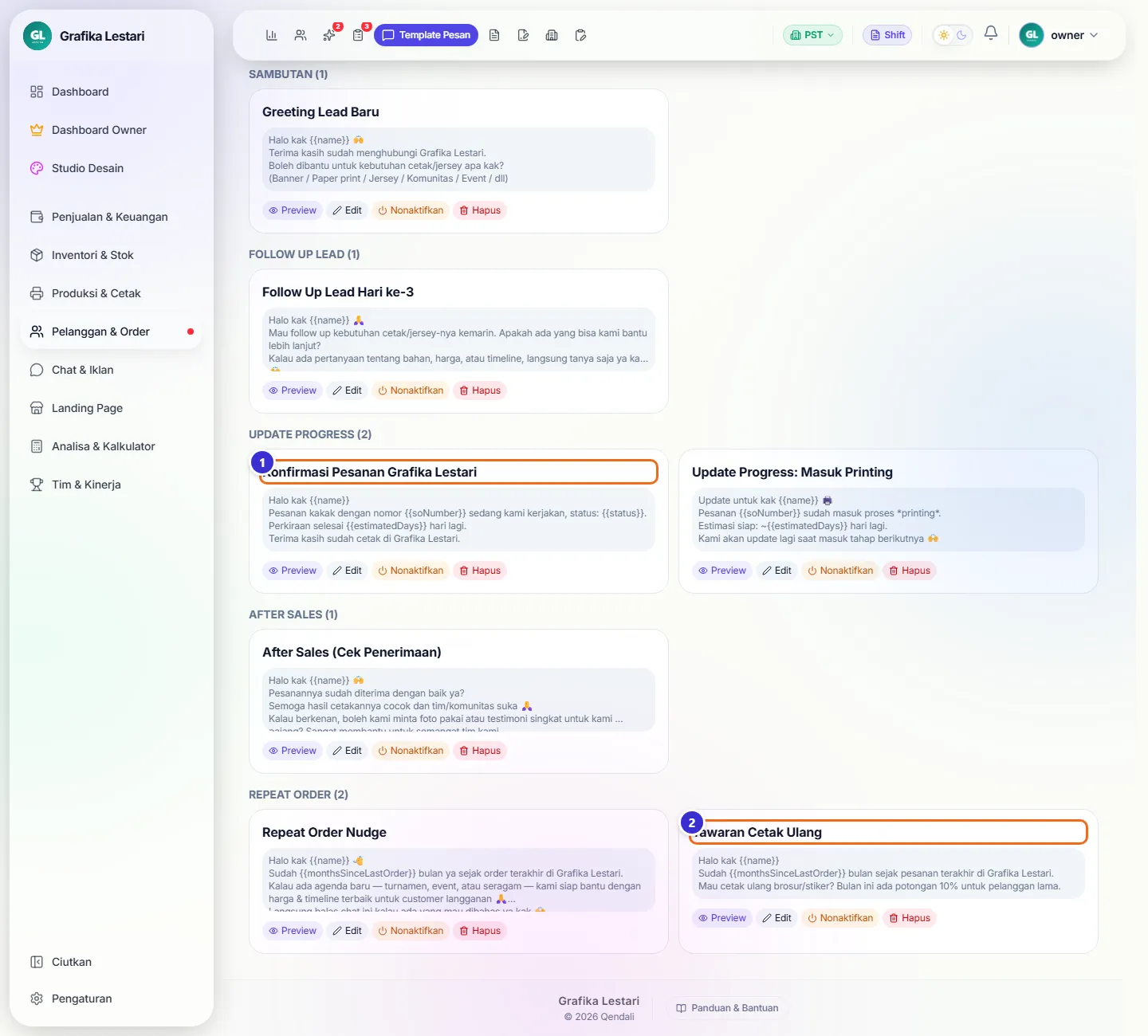Edit the After Sales (Cek Penerimaan) template

point(347,751)
